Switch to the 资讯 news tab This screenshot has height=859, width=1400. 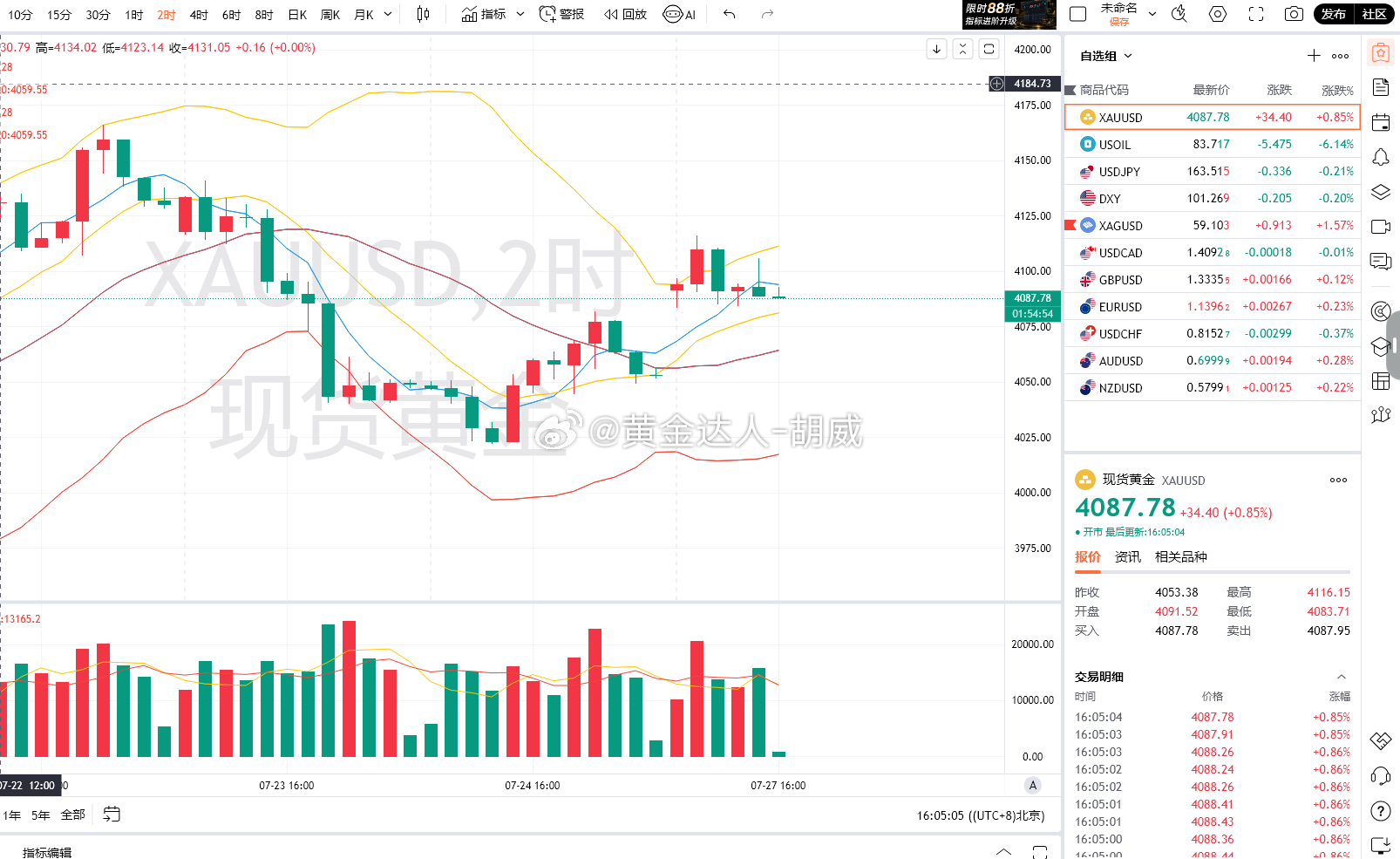(1127, 556)
